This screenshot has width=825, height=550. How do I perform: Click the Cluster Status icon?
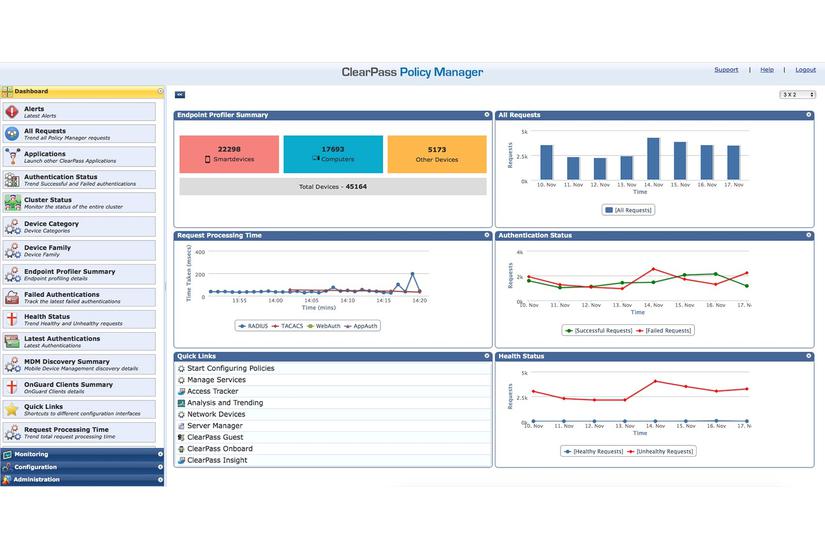pyautogui.click(x=12, y=202)
